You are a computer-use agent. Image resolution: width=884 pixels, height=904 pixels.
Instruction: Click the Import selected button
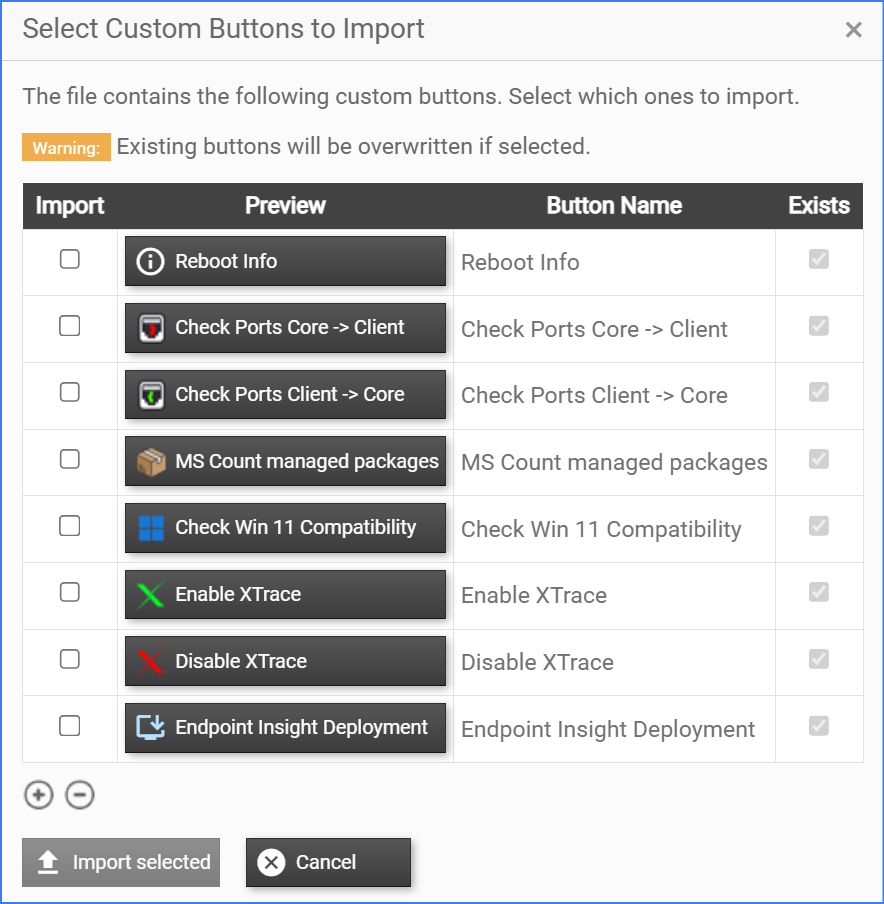tap(121, 862)
